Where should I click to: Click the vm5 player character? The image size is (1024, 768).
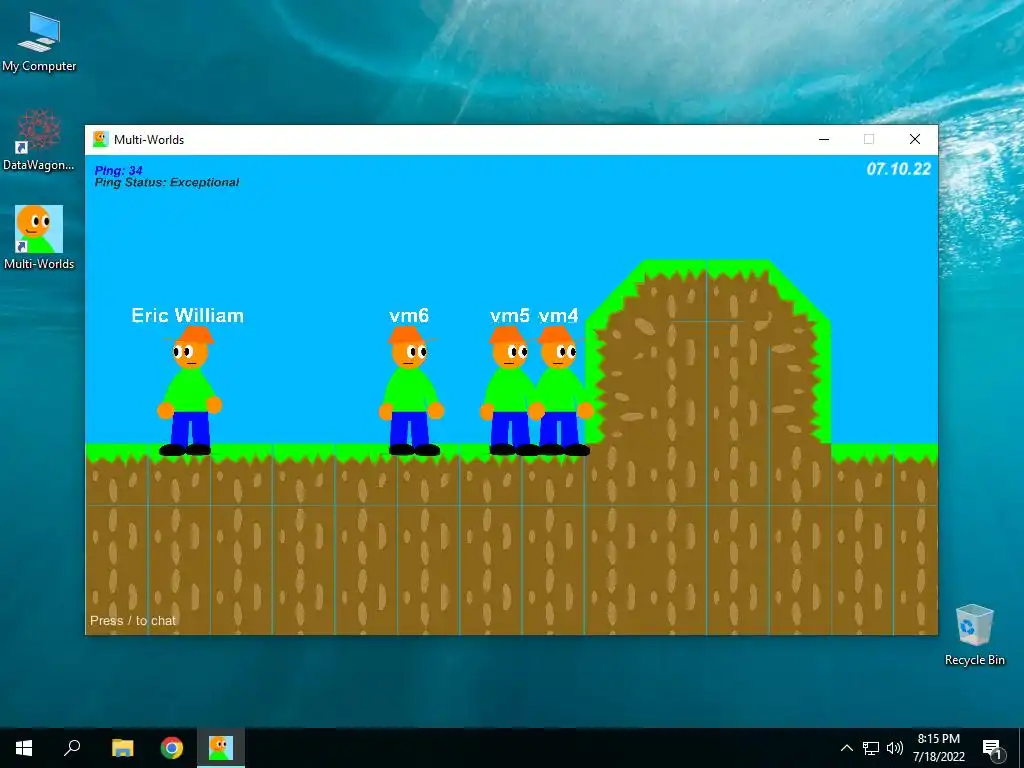point(508,391)
